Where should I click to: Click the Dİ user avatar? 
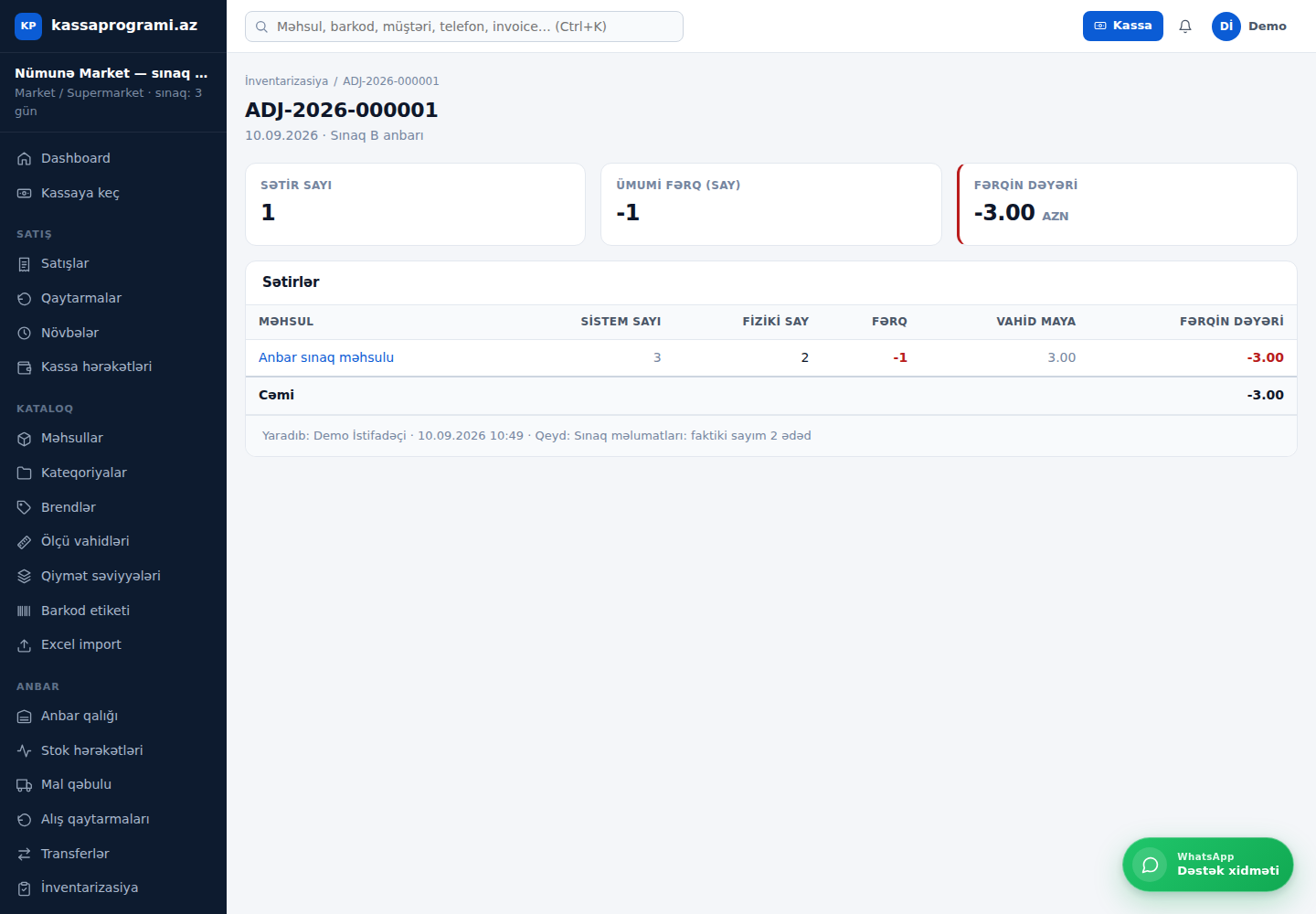[1226, 27]
